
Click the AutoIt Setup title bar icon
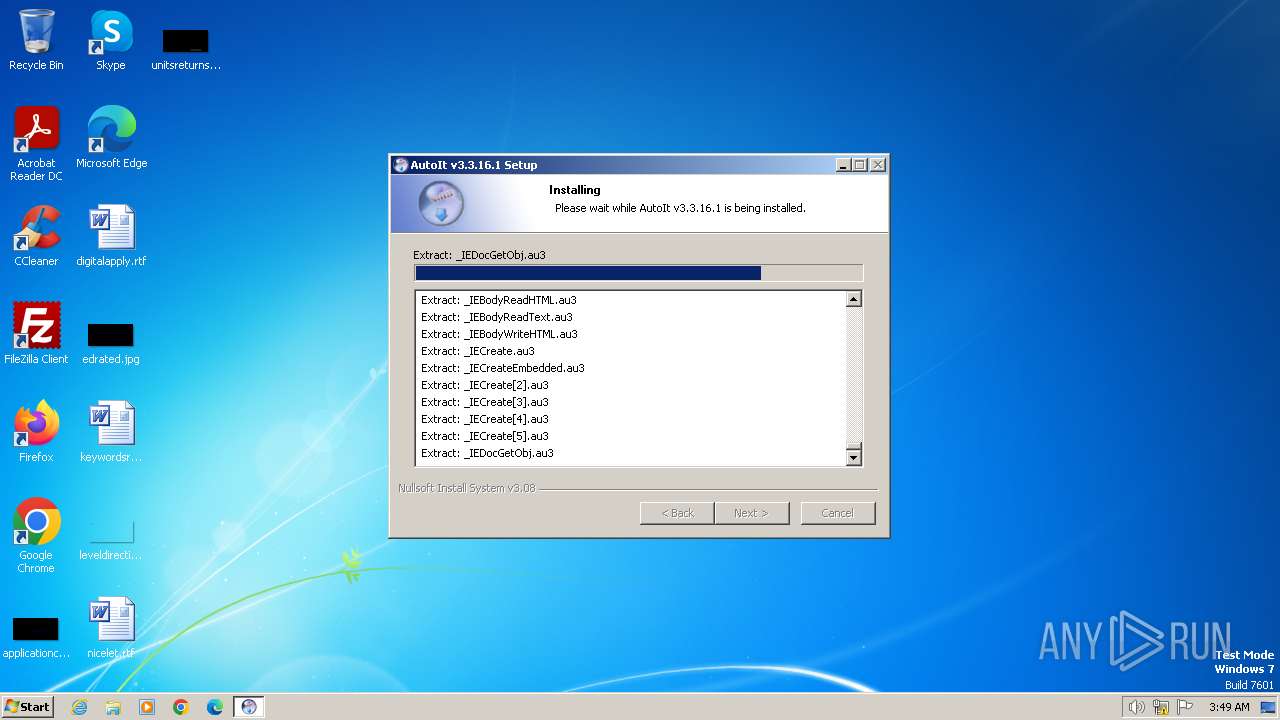click(x=401, y=165)
